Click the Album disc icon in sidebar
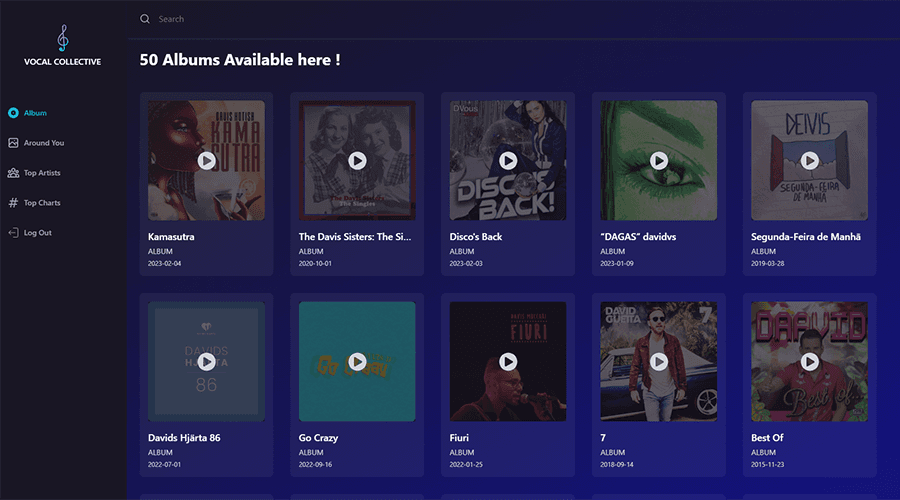 click(13, 113)
